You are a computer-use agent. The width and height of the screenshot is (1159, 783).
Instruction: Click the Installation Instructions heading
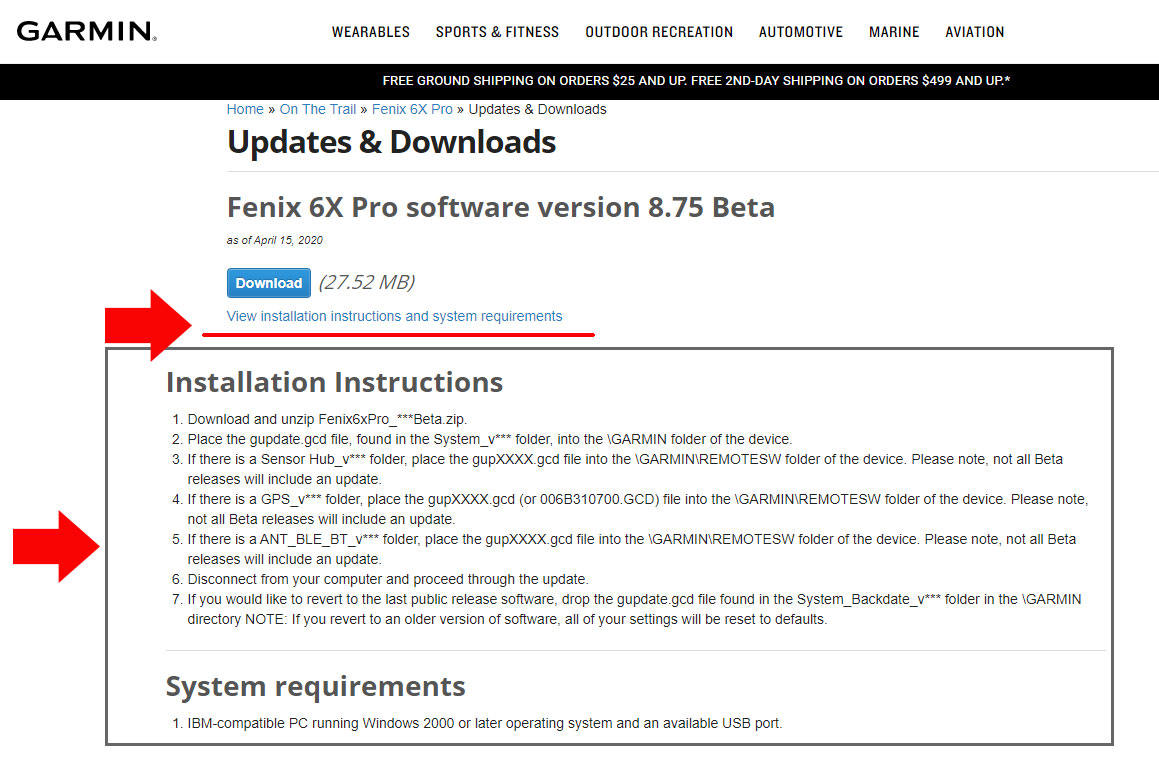tap(334, 382)
